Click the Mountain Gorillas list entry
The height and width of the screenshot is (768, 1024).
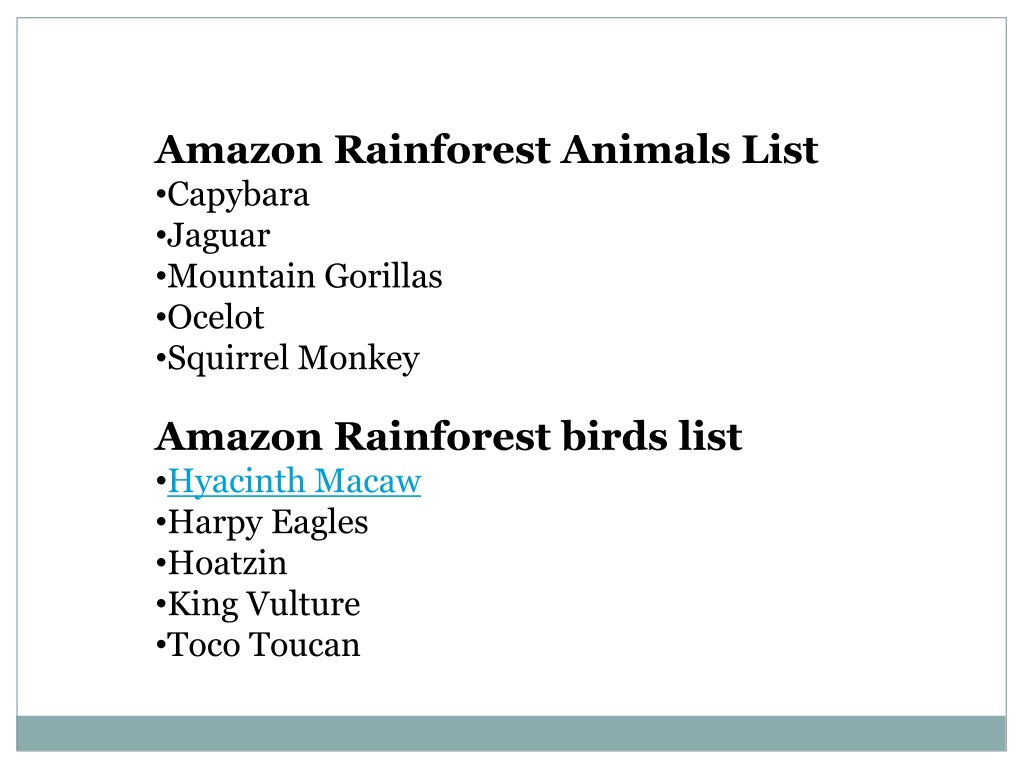(x=299, y=276)
